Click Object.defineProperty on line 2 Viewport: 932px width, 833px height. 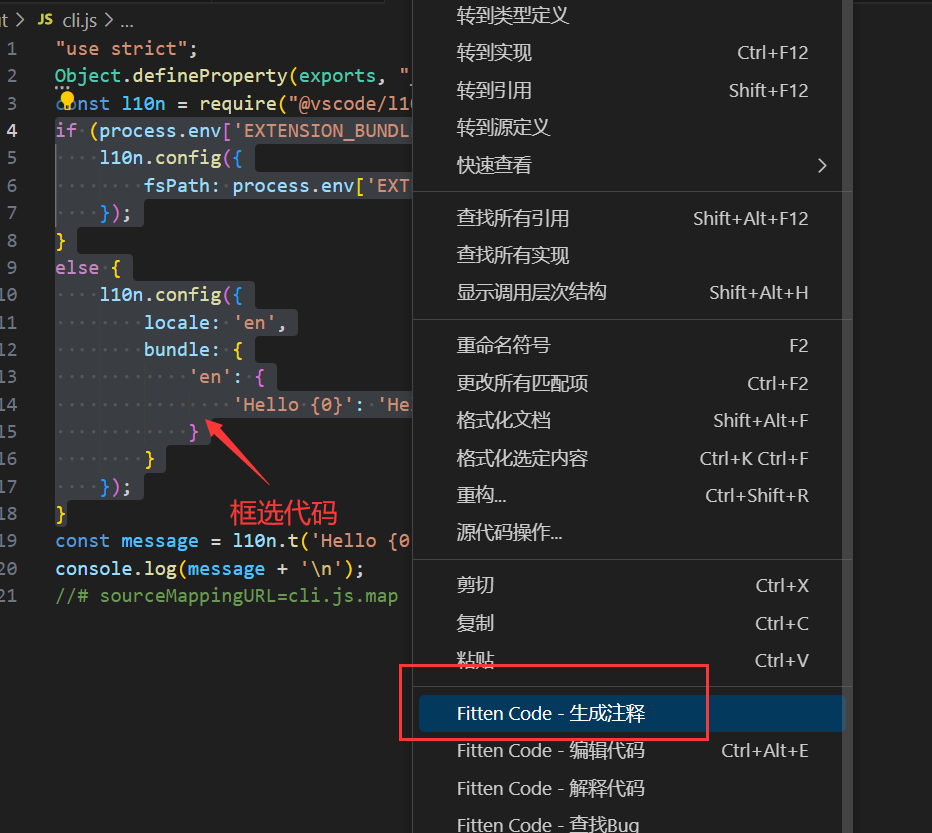(171, 76)
